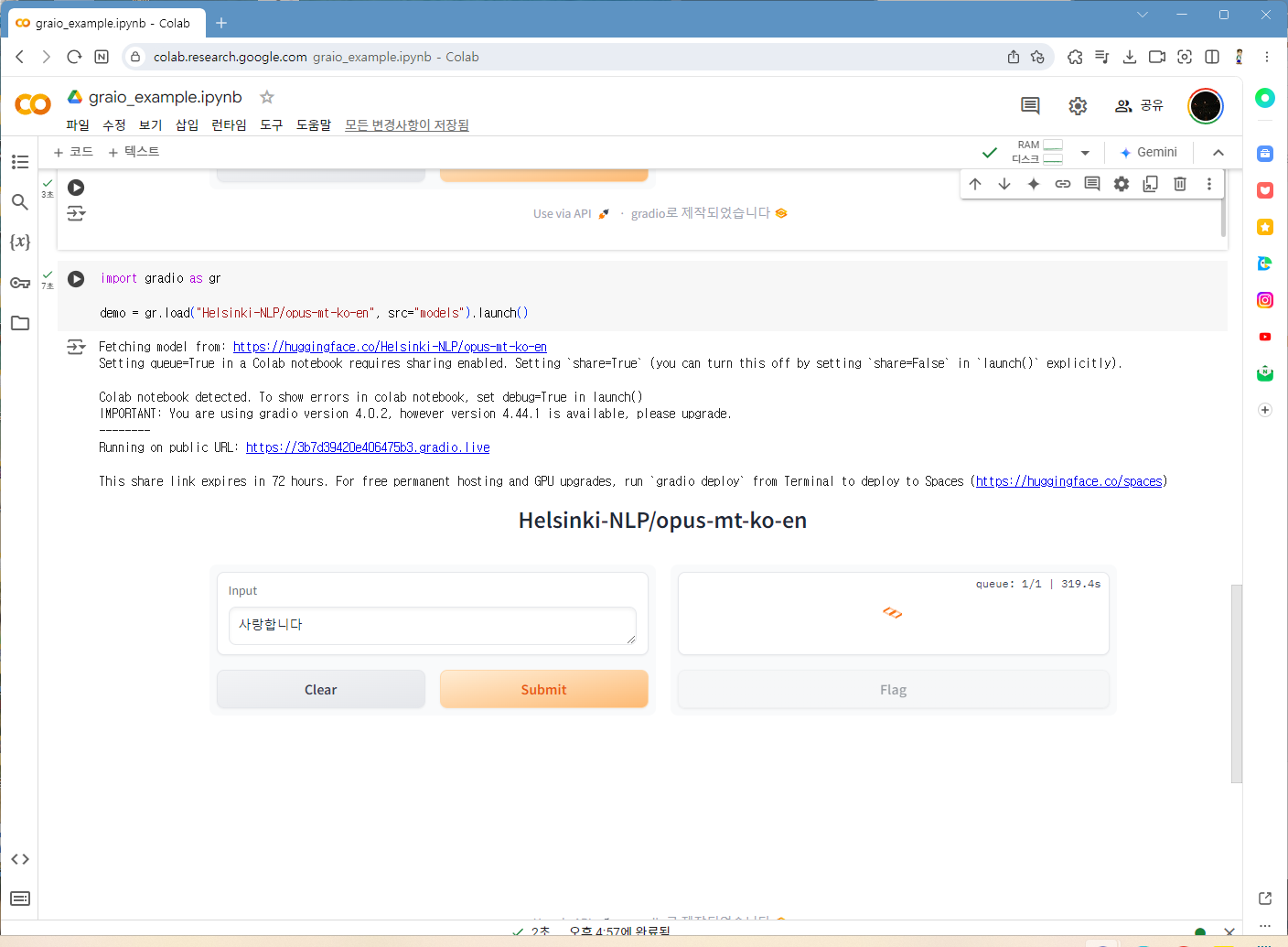Open the 런타임 menu
1288x947 pixels.
pos(229,125)
